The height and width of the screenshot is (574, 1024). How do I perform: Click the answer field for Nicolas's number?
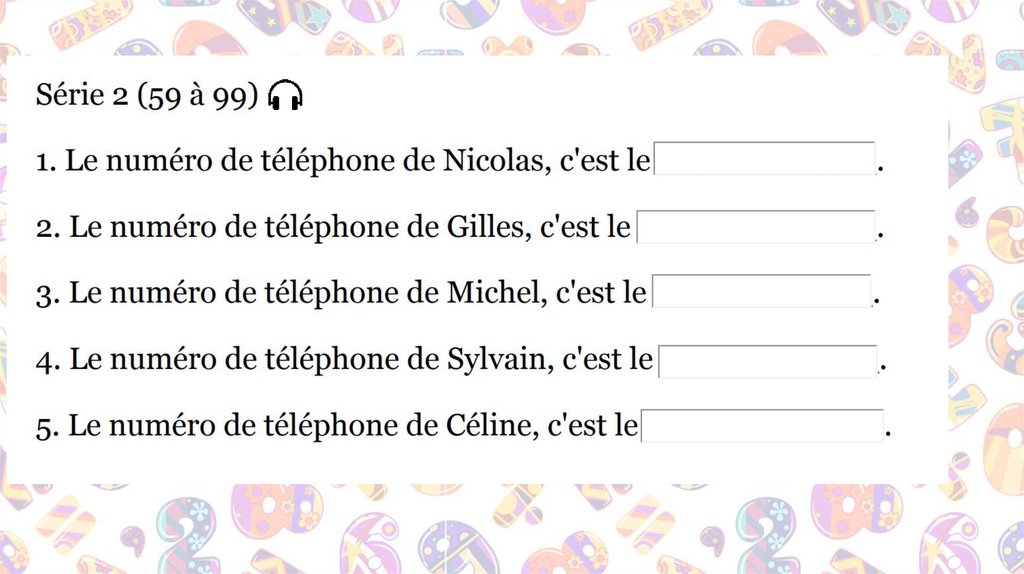[765, 160]
